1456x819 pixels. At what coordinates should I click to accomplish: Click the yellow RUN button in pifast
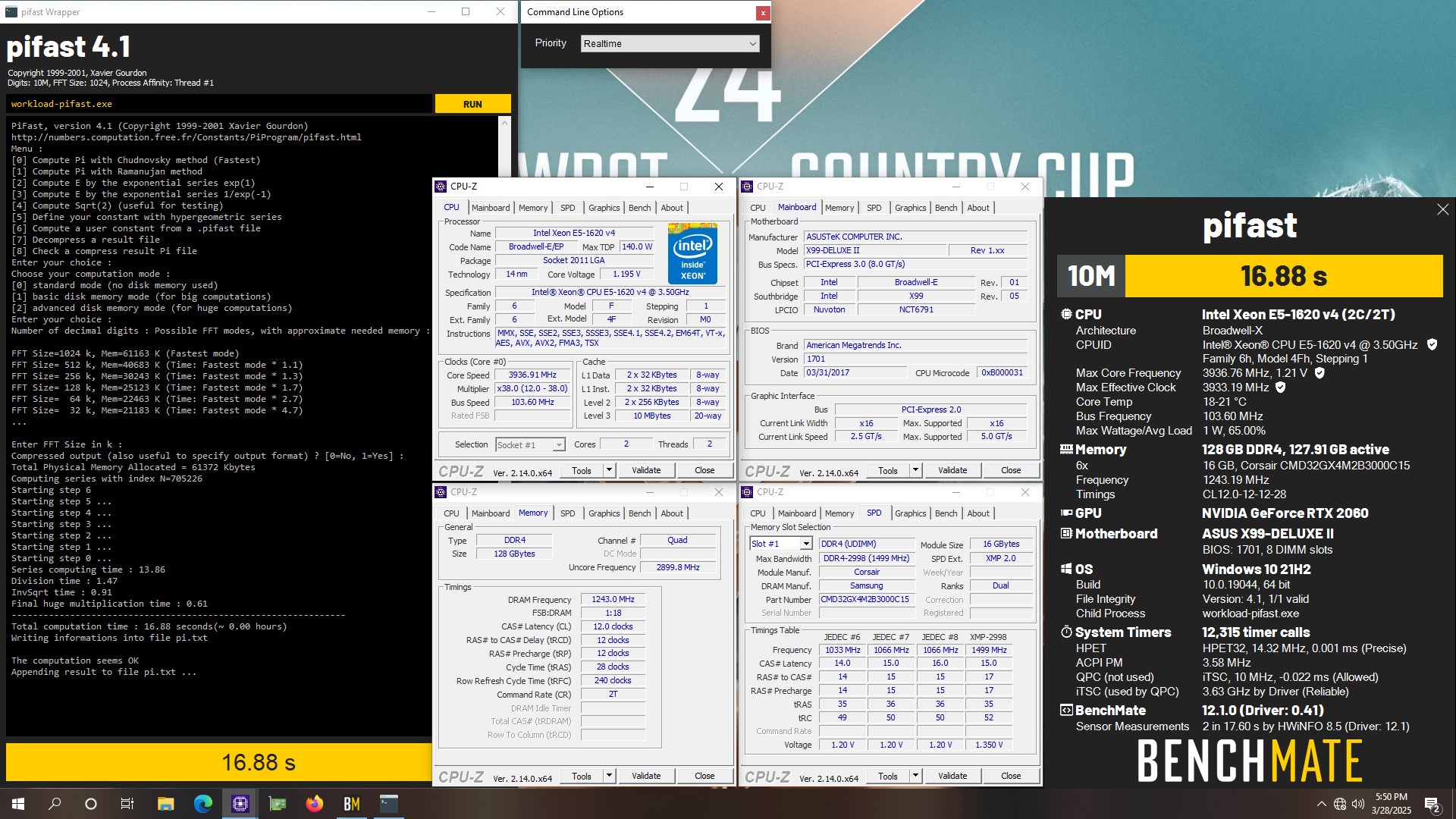pyautogui.click(x=472, y=104)
